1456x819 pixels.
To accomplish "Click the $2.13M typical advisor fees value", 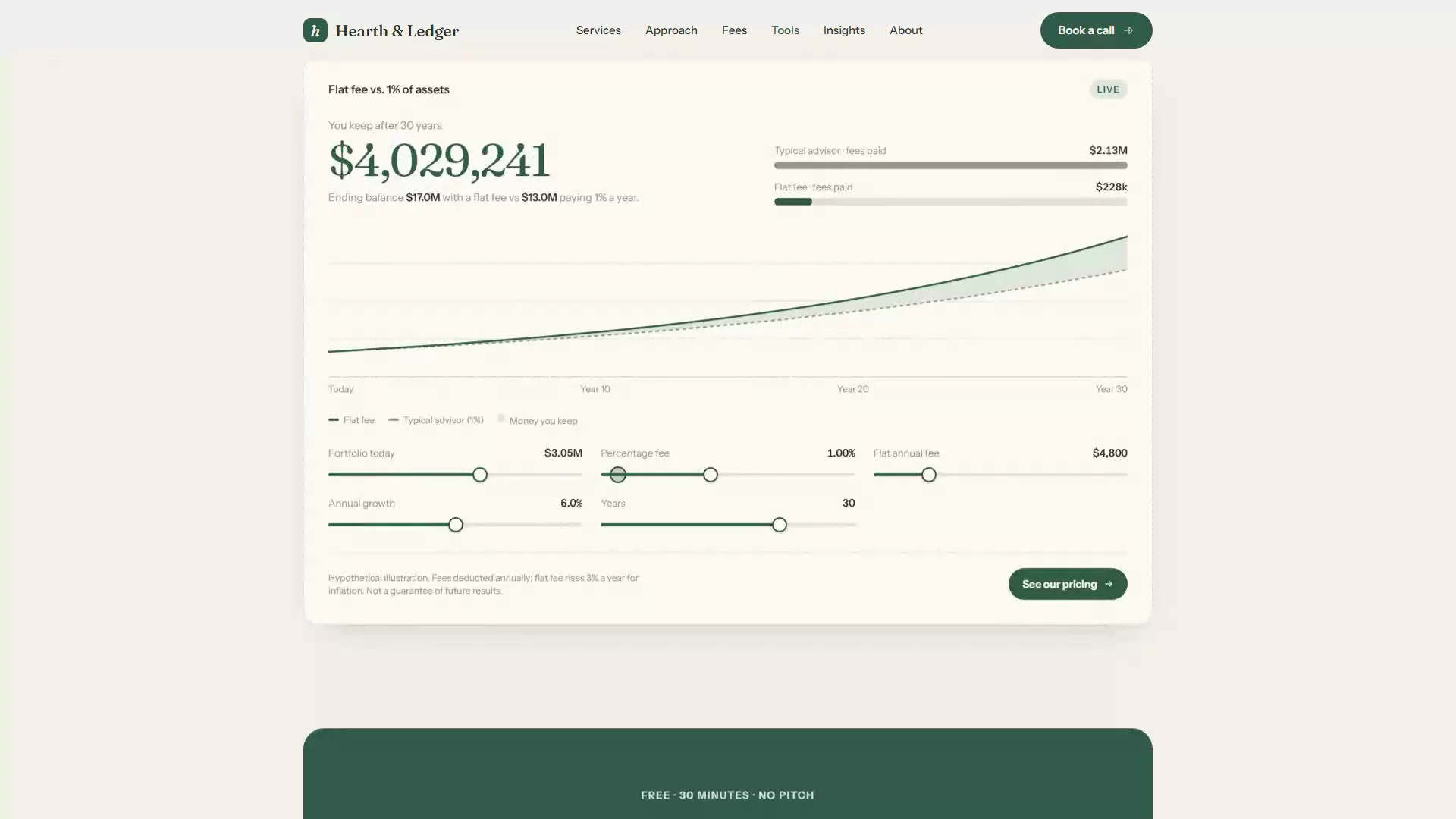I will coord(1108,150).
